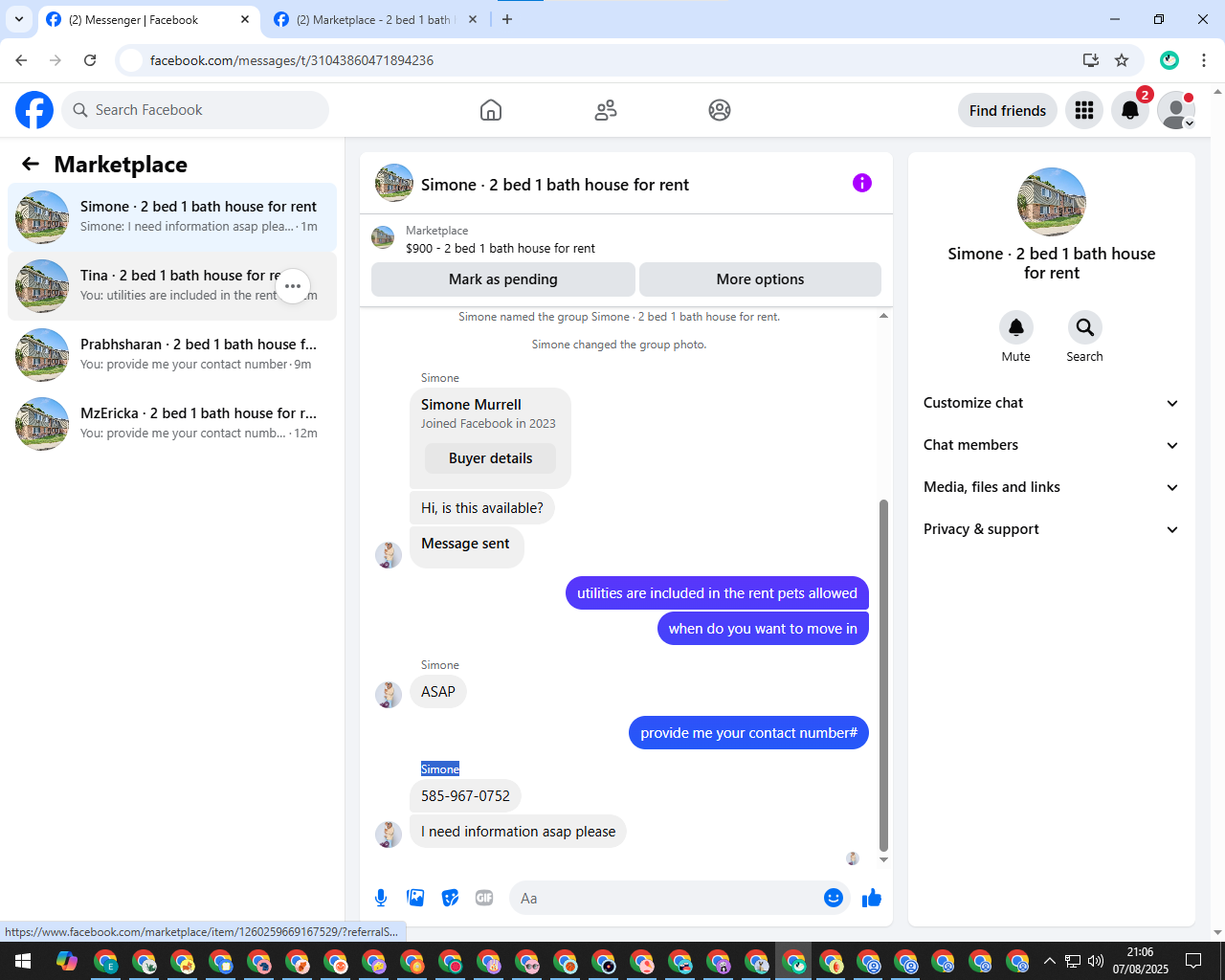Open the Facebook menu grid icon
1225x980 pixels.
[x=1084, y=110]
